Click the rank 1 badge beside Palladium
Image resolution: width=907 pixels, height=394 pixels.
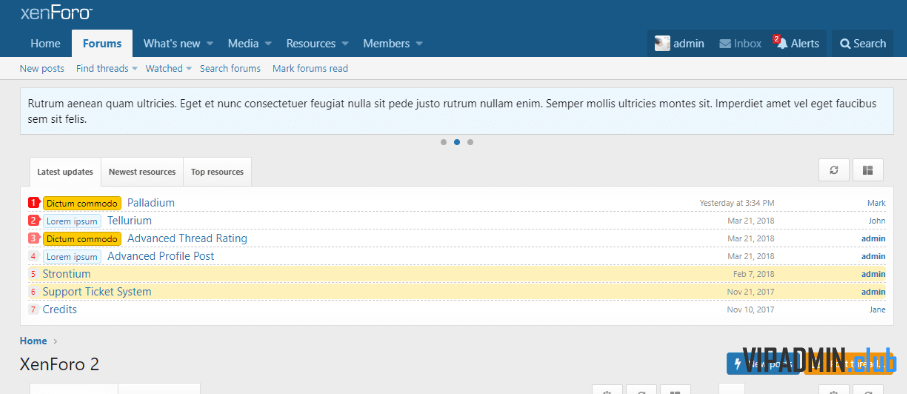(x=34, y=203)
